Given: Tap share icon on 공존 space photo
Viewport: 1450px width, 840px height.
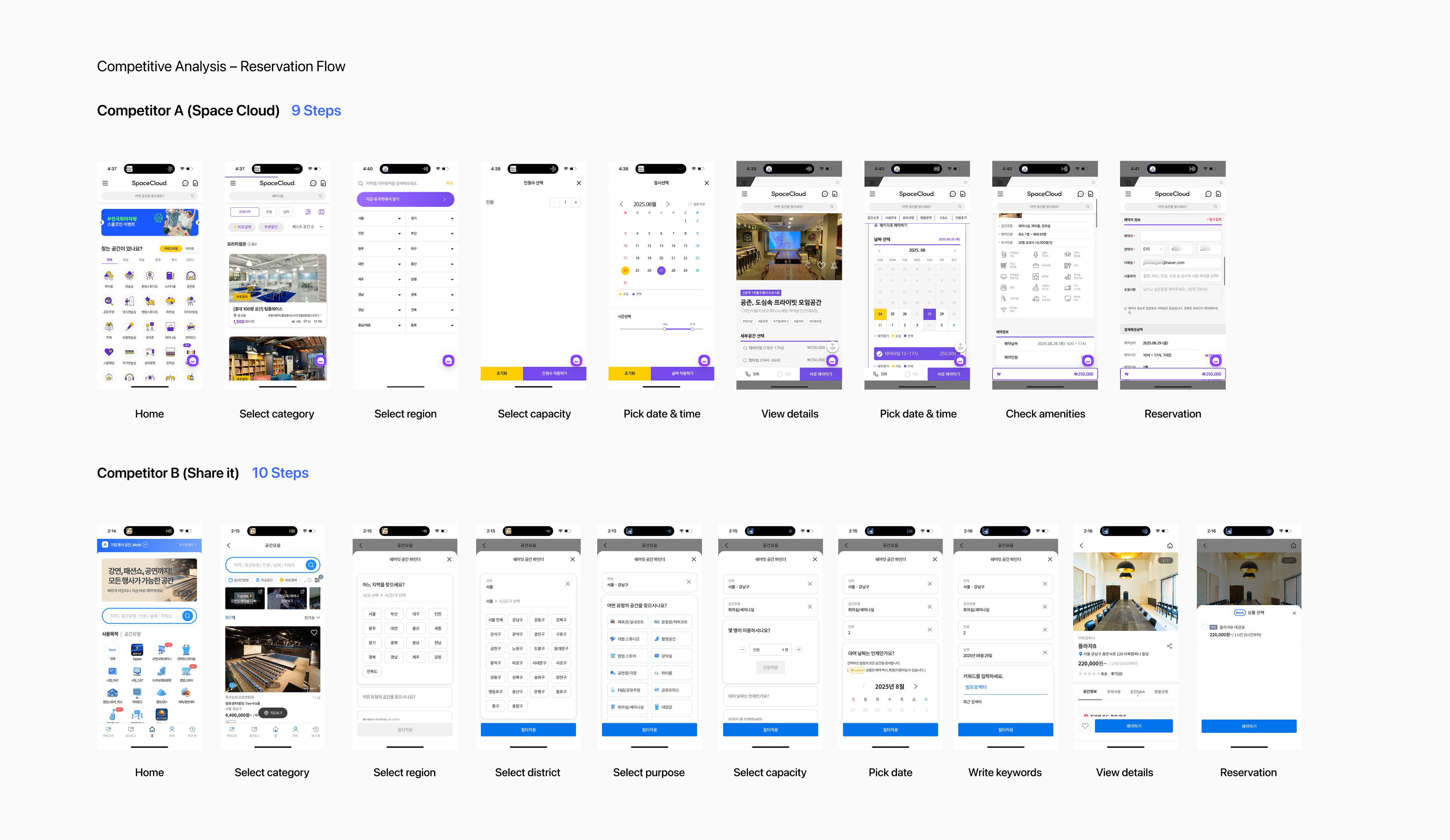Looking at the screenshot, I should click(808, 265).
